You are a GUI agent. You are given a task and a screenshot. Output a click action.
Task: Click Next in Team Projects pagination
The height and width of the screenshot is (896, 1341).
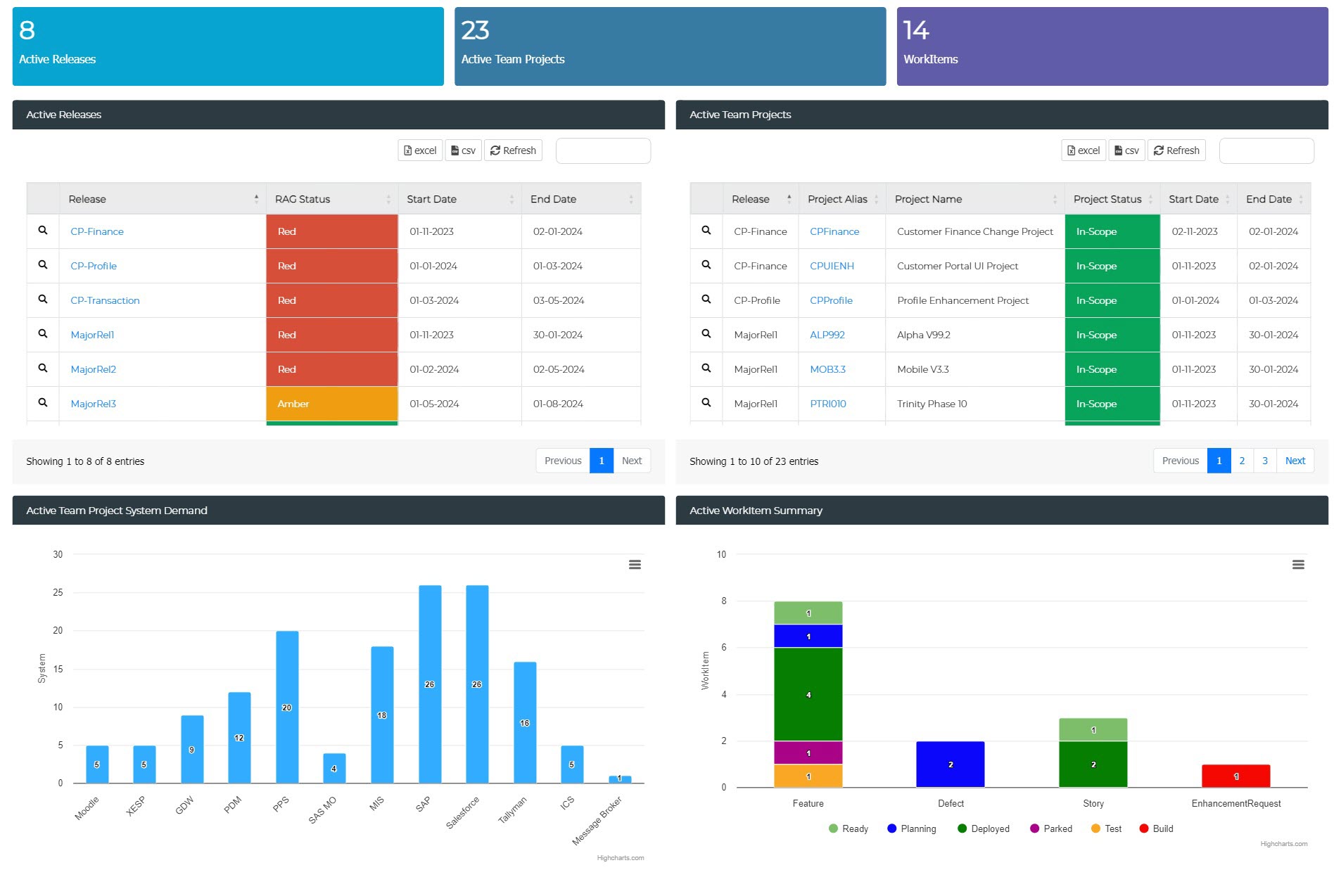pyautogui.click(x=1295, y=461)
